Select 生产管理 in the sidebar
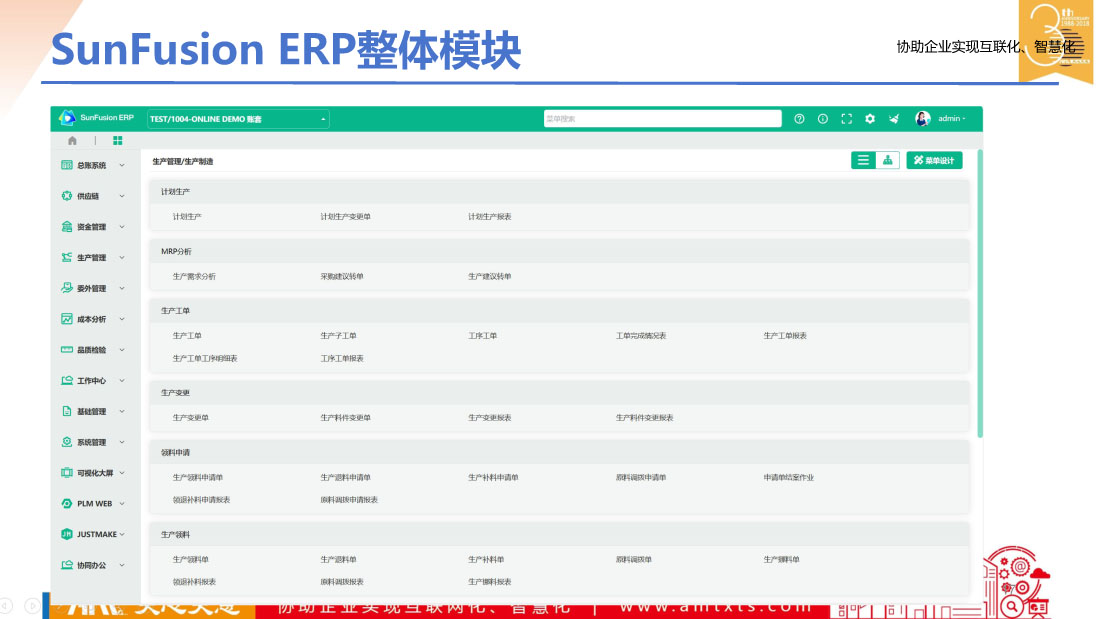1100x619 pixels. pos(94,258)
